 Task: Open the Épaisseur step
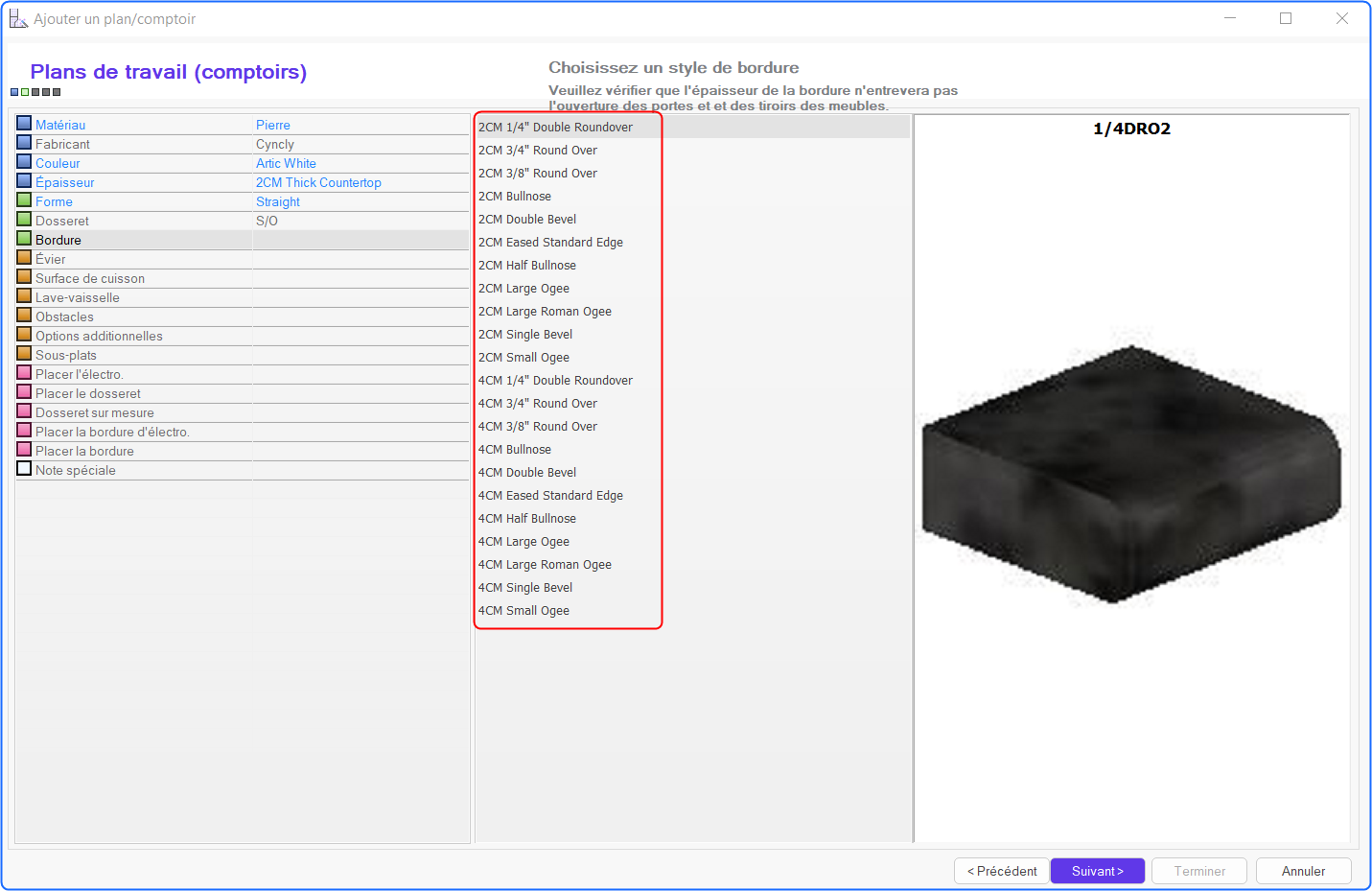click(64, 182)
